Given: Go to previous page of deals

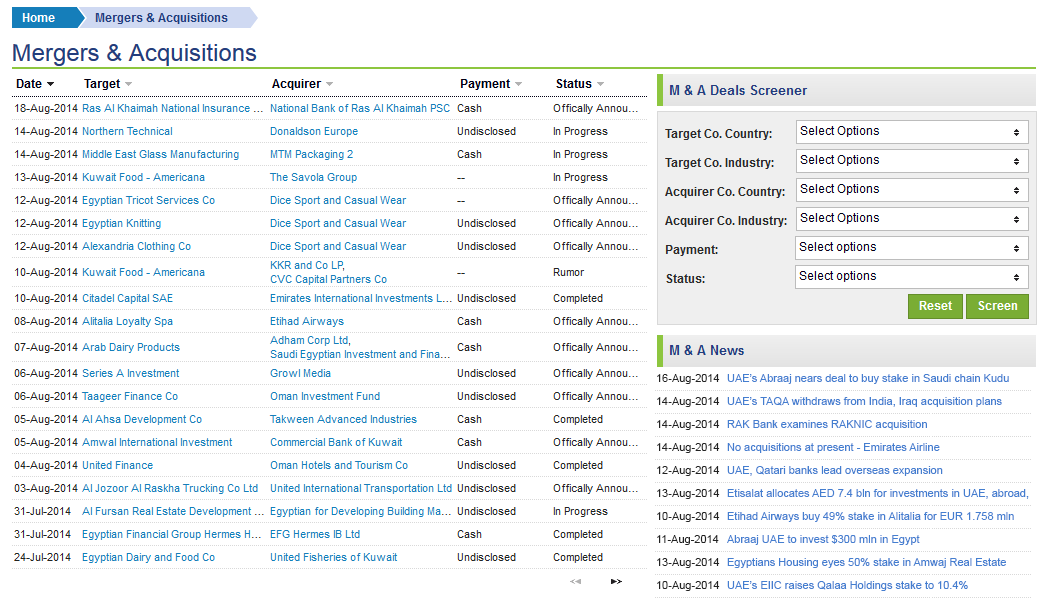Looking at the screenshot, I should pyautogui.click(x=575, y=581).
